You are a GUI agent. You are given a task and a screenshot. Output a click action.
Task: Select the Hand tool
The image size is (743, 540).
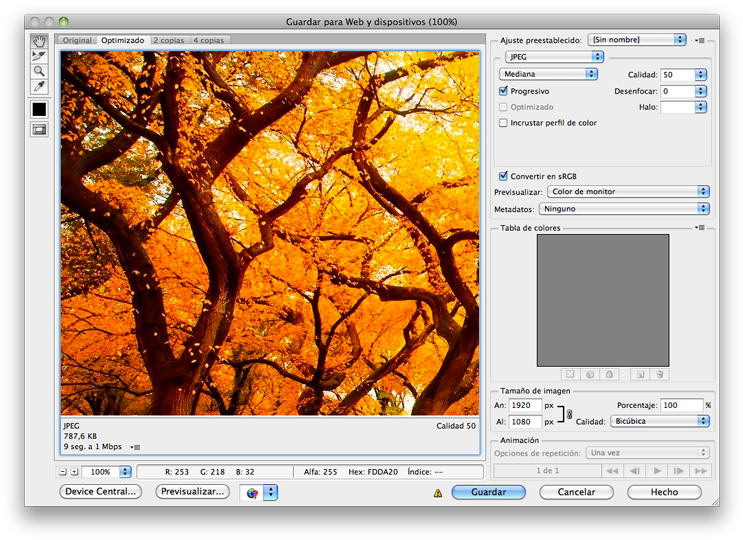click(x=39, y=41)
